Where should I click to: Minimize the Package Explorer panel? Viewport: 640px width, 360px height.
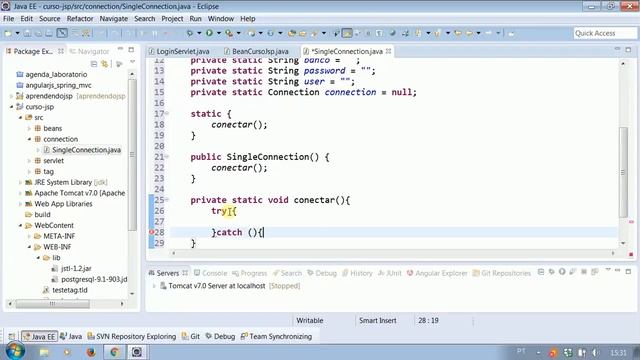[x=120, y=49]
